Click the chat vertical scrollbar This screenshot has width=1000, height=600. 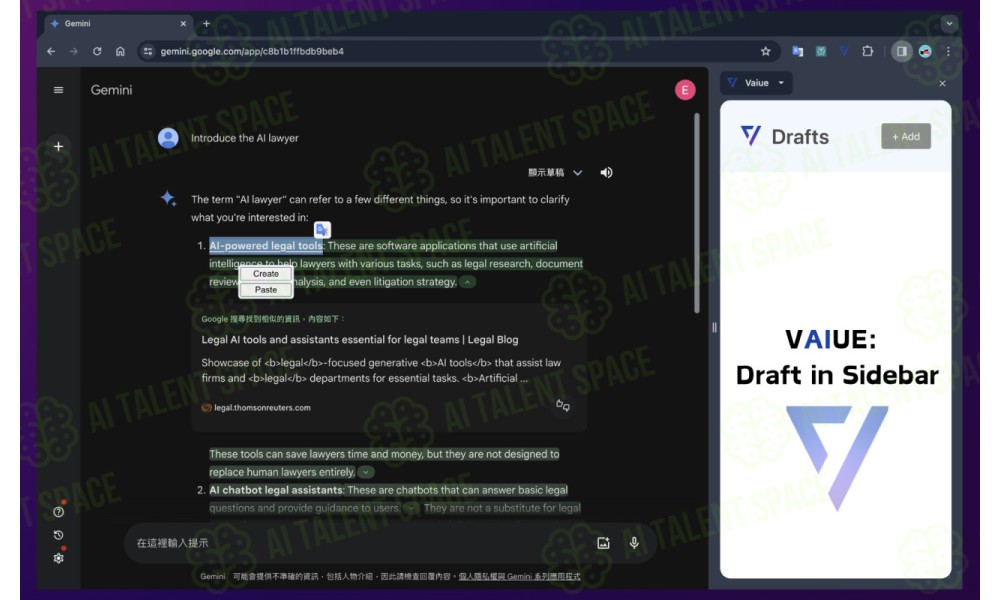click(x=696, y=214)
